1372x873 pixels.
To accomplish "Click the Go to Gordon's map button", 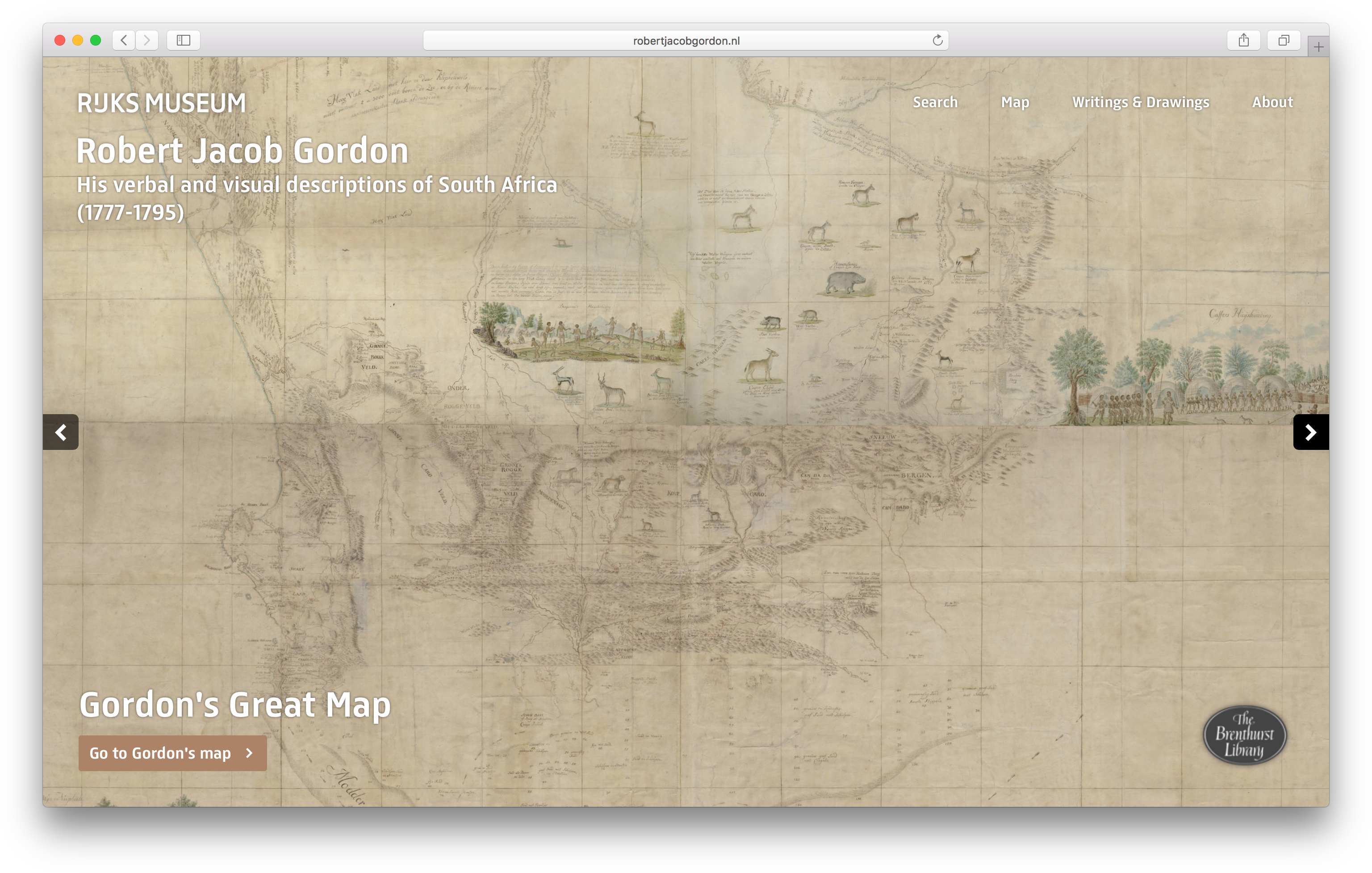I will (x=173, y=753).
